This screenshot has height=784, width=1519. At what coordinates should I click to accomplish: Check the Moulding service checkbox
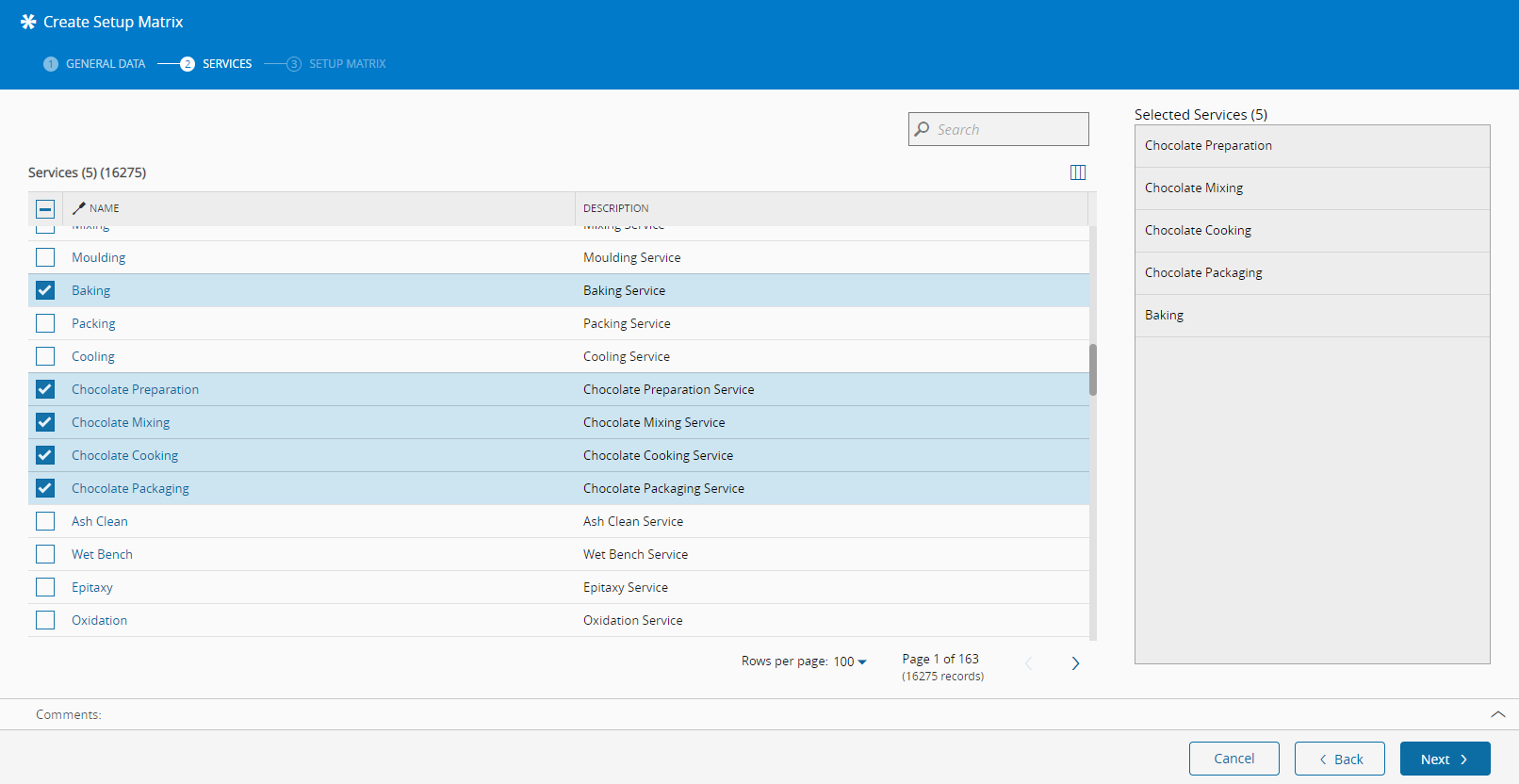(x=45, y=257)
